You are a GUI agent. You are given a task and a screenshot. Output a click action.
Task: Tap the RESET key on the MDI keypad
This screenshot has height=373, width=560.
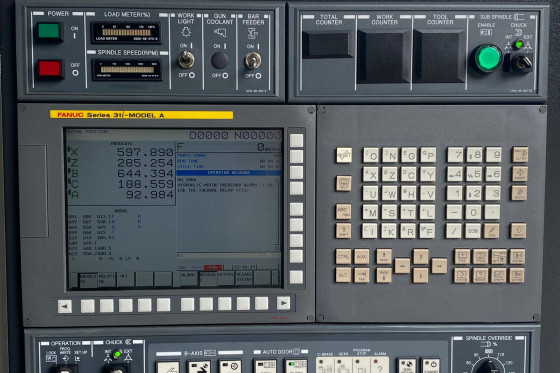coord(344,155)
